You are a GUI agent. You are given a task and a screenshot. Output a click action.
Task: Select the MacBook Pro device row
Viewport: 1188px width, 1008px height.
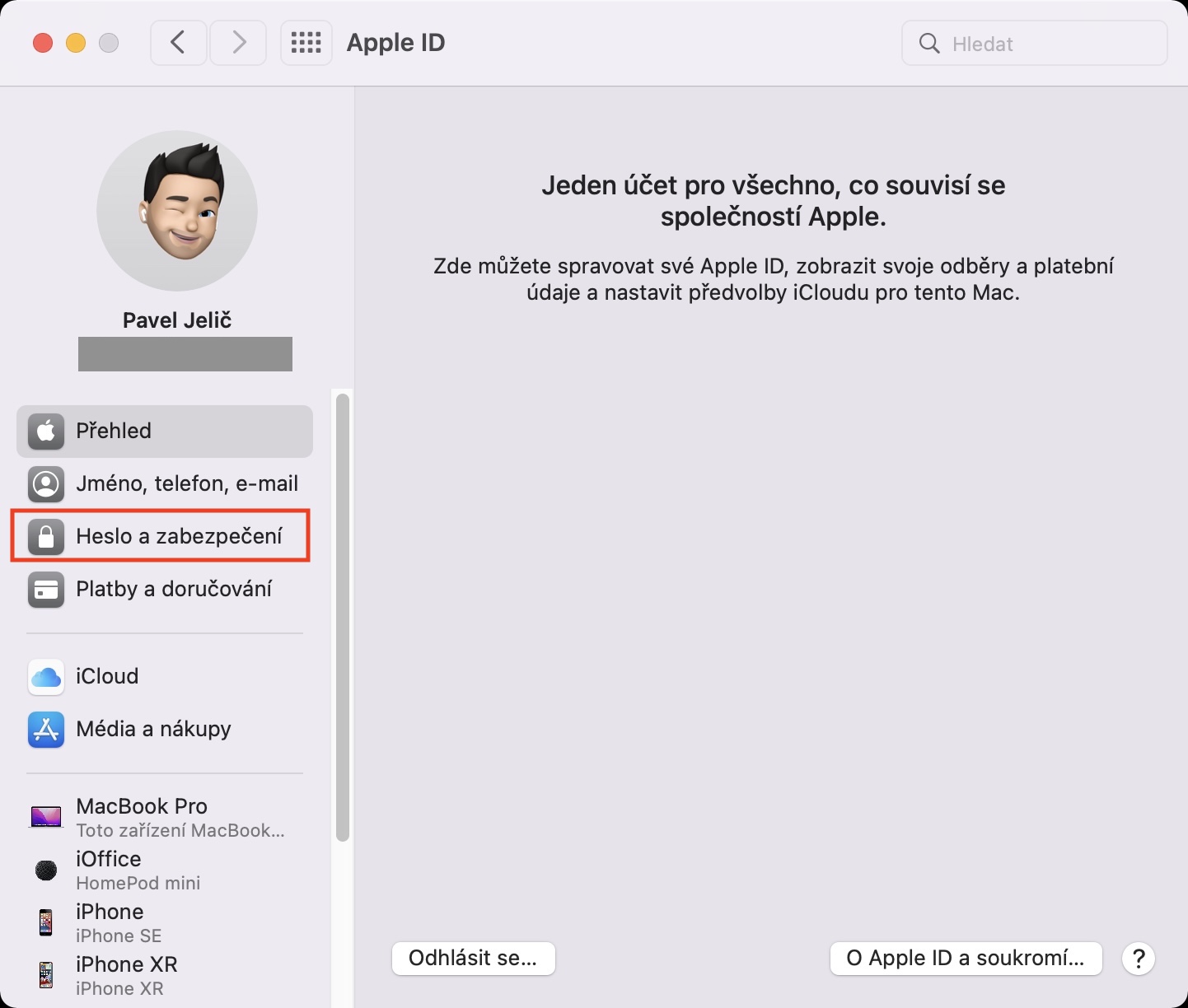pos(165,817)
